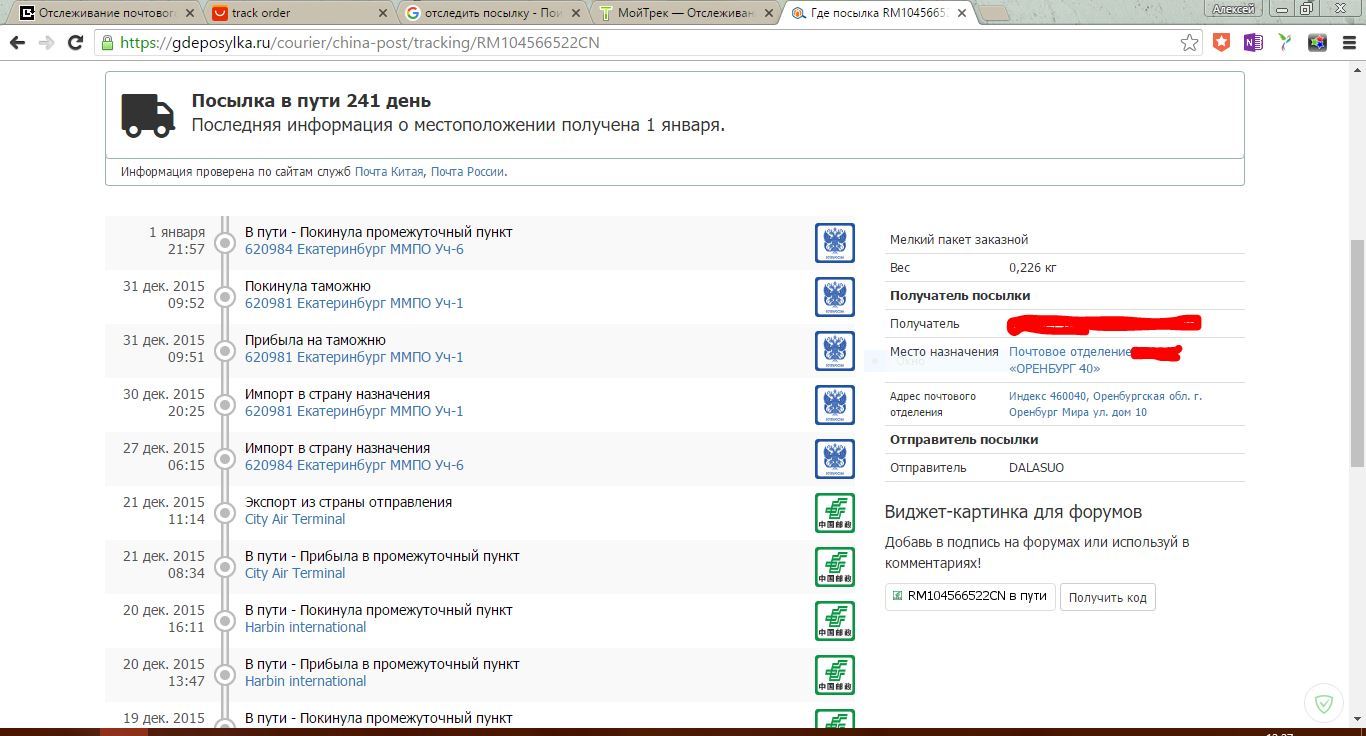The height and width of the screenshot is (736, 1366).
Task: Click the browser back arrow
Action: click(17, 43)
